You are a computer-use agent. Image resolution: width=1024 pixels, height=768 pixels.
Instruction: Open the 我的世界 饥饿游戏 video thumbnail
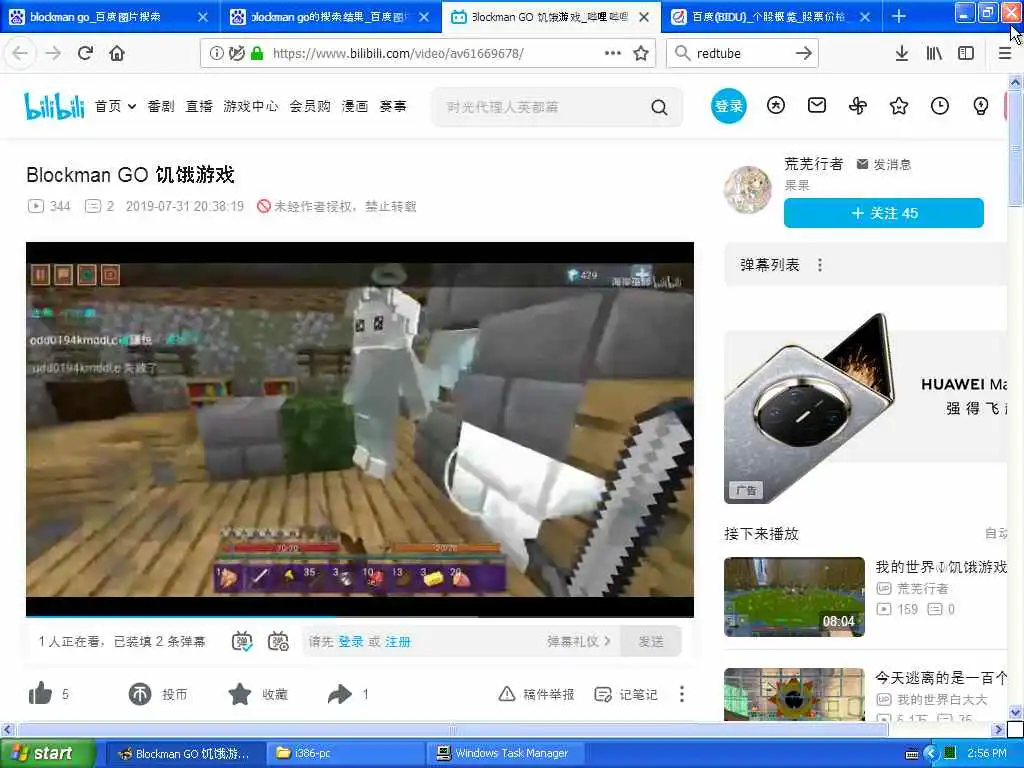[x=794, y=596]
